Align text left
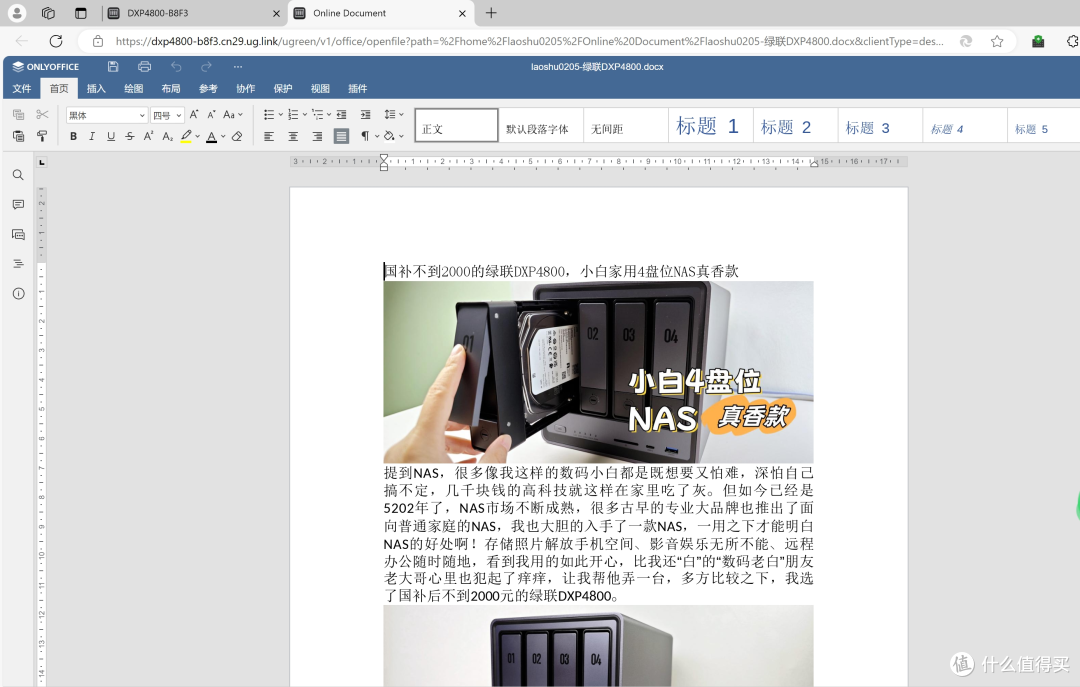This screenshot has width=1080, height=687. [269, 136]
